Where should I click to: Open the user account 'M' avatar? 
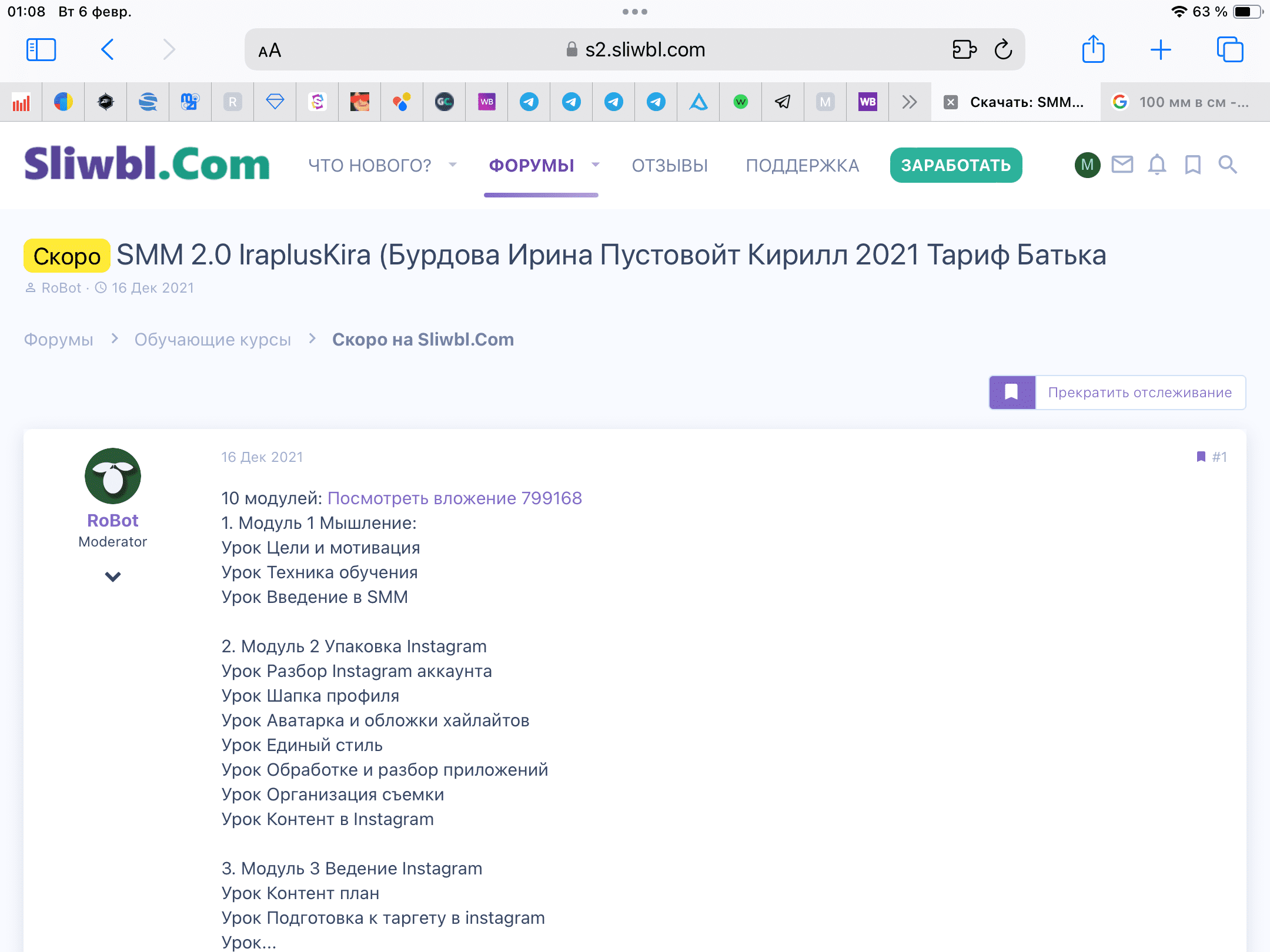1088,165
